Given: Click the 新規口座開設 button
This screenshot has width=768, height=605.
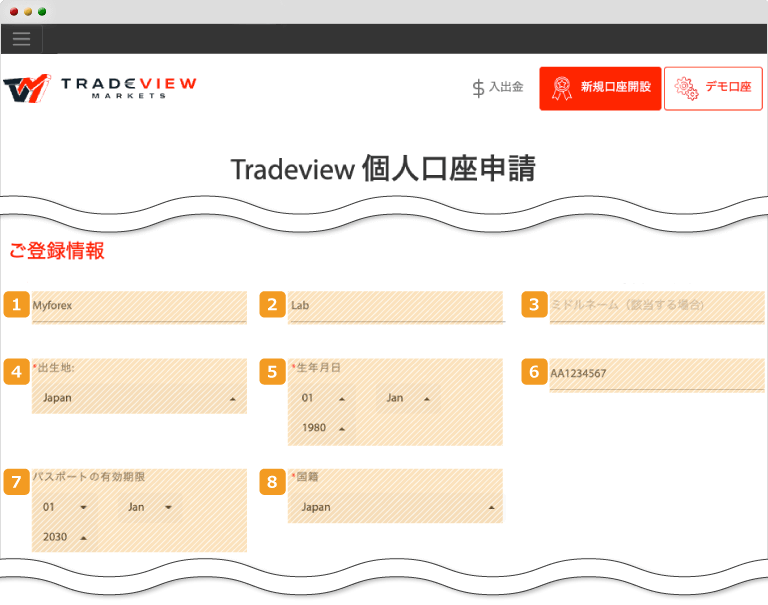Looking at the screenshot, I should click(600, 89).
